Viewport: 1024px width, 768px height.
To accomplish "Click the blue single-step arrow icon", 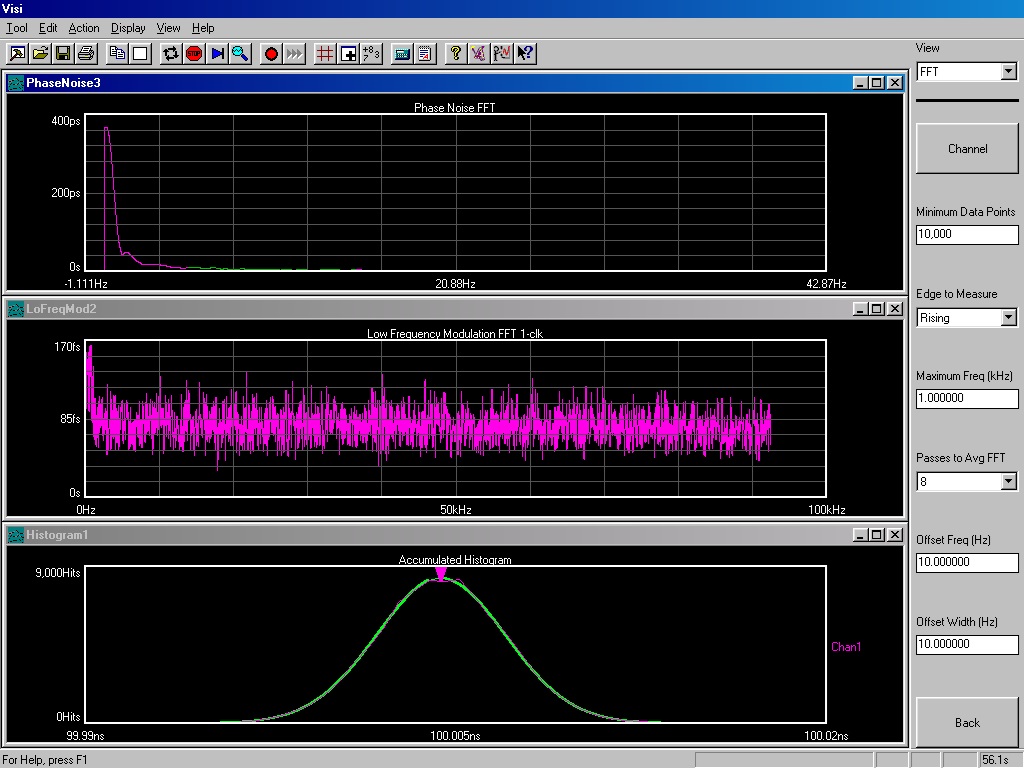I will [x=217, y=54].
